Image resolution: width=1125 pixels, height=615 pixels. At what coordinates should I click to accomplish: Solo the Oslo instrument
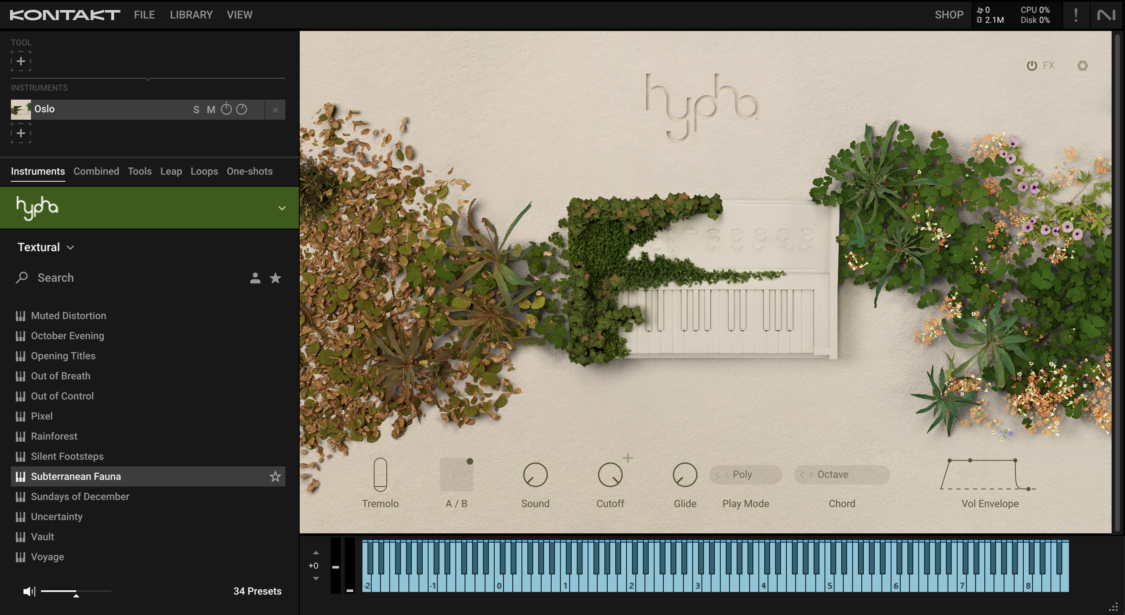point(196,109)
